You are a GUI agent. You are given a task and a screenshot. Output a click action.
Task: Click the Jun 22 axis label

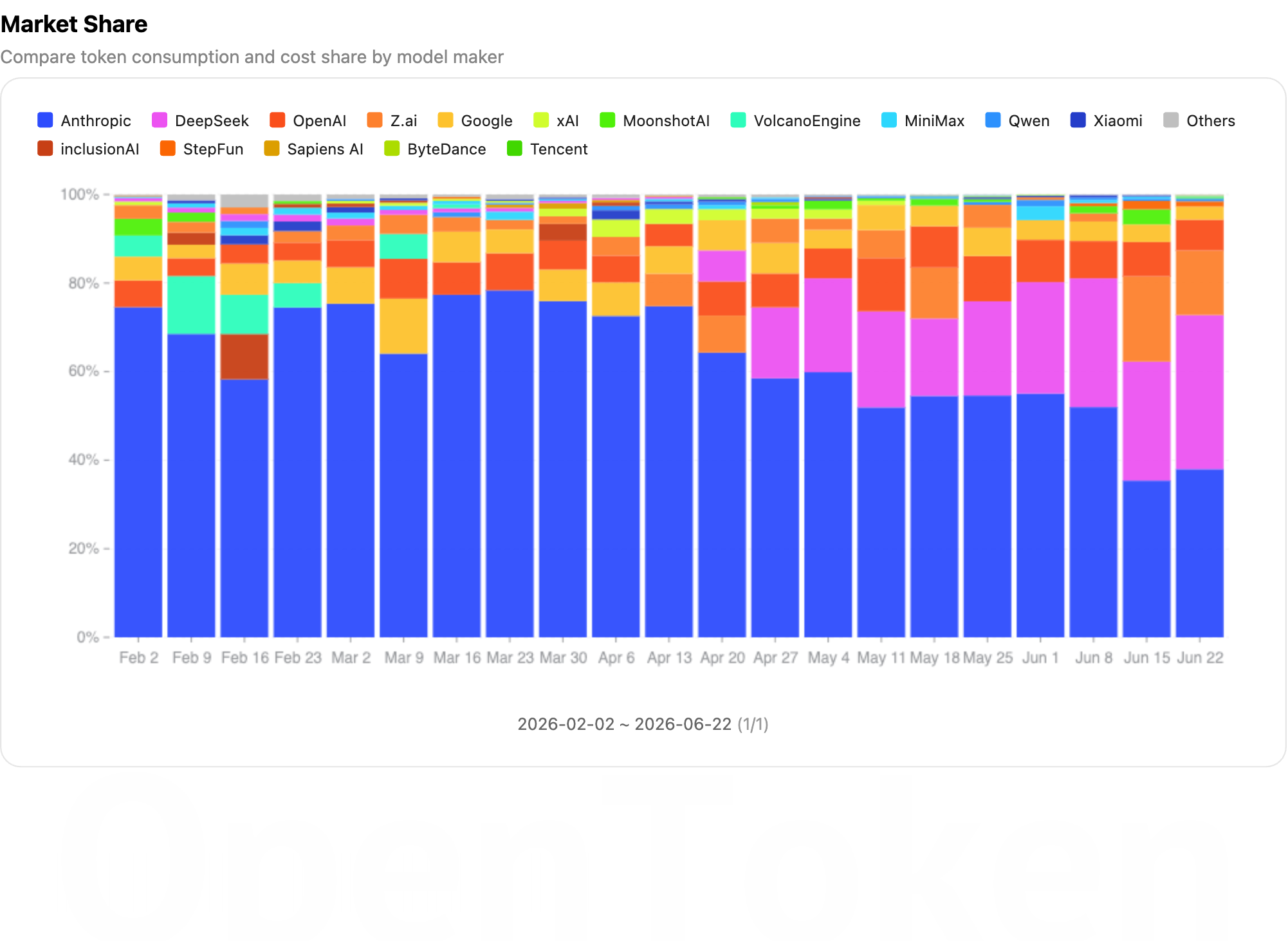click(x=1200, y=658)
